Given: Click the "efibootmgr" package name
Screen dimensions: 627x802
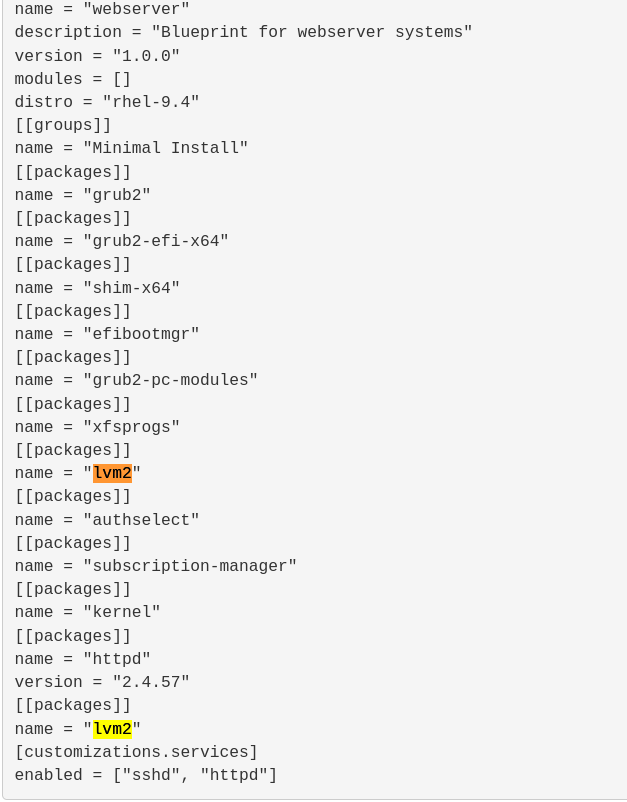Looking at the screenshot, I should 141,334.
